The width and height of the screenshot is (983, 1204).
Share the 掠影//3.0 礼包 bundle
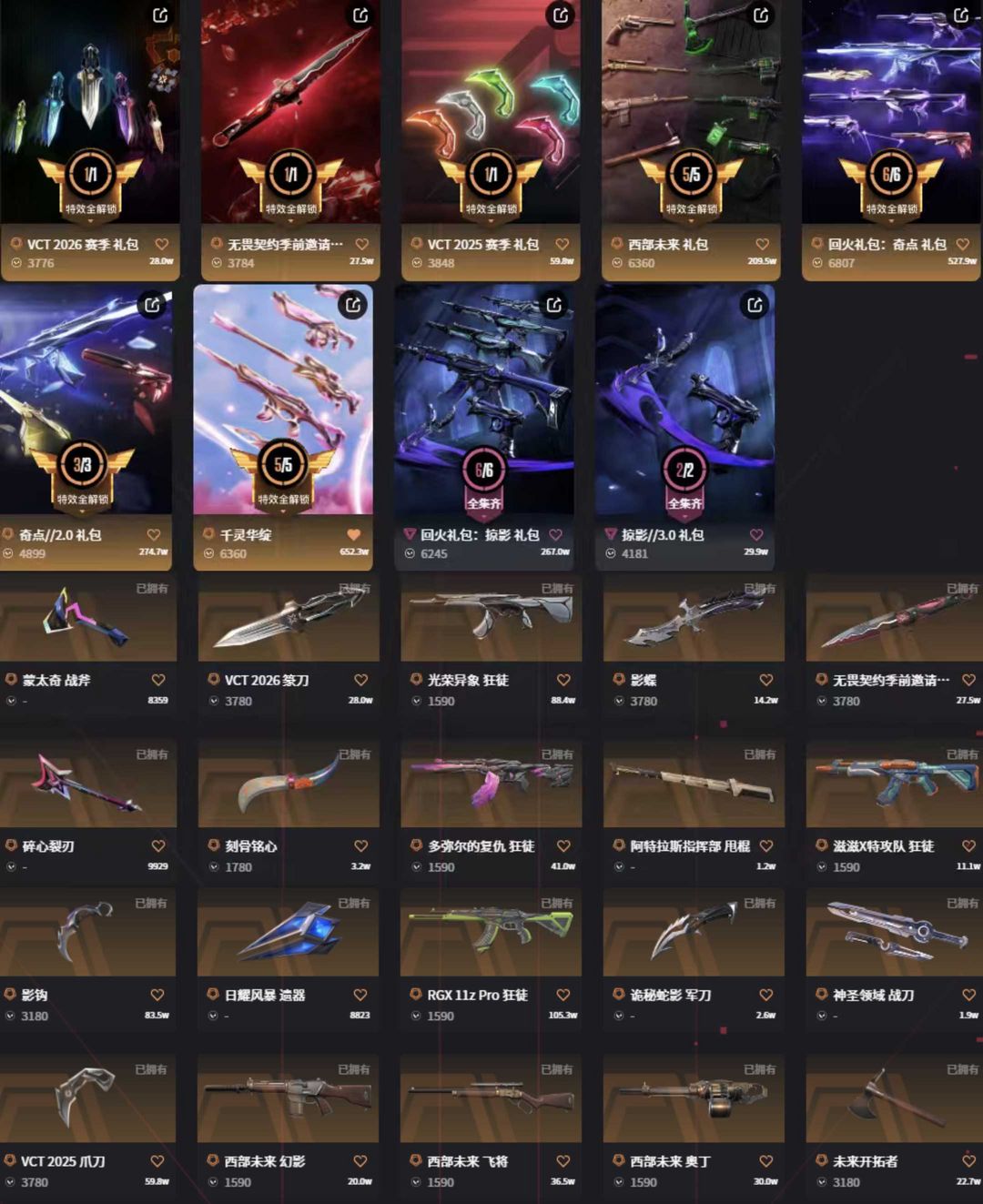(755, 305)
